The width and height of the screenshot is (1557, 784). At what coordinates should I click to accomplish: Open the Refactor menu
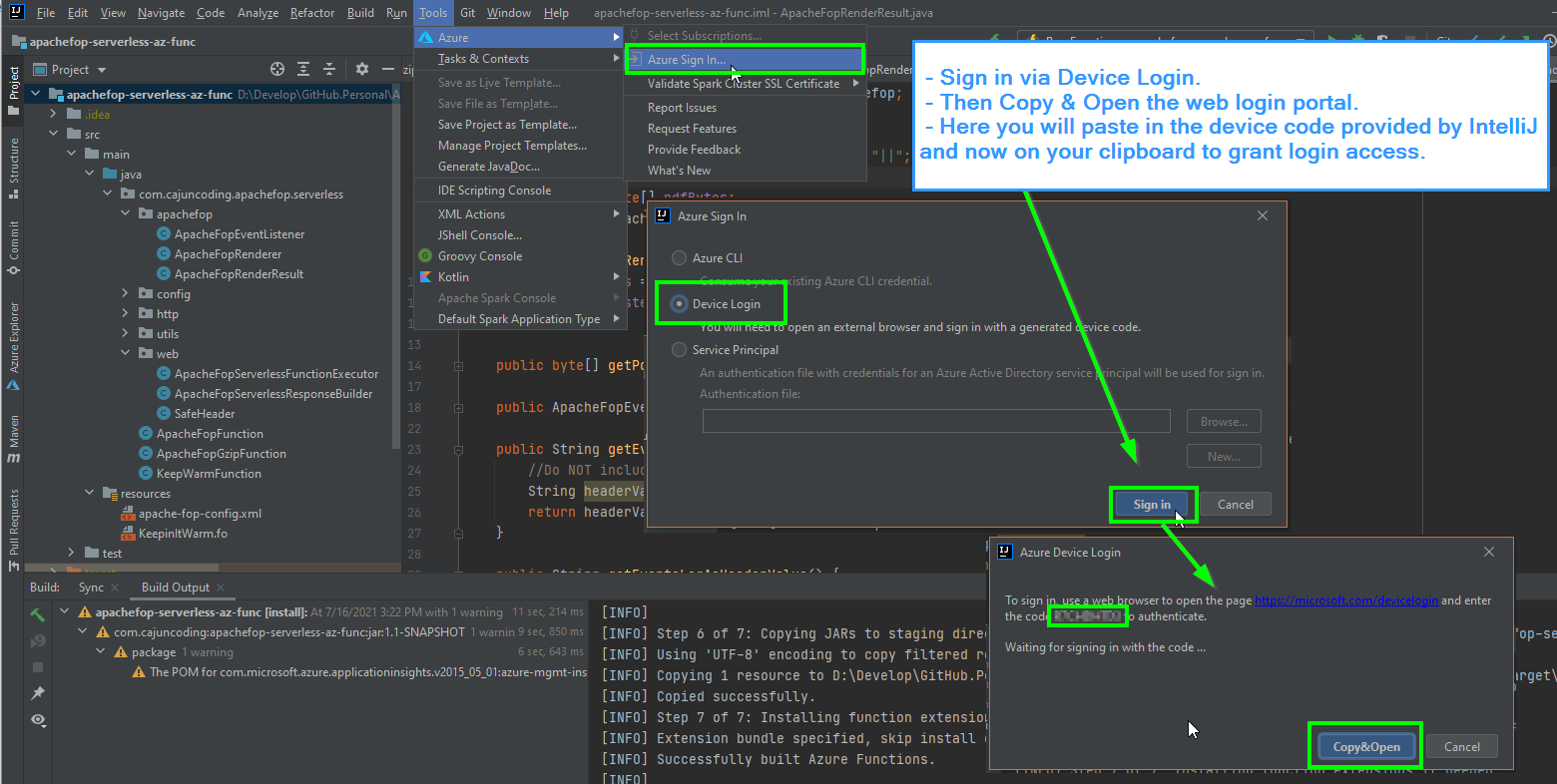point(312,13)
